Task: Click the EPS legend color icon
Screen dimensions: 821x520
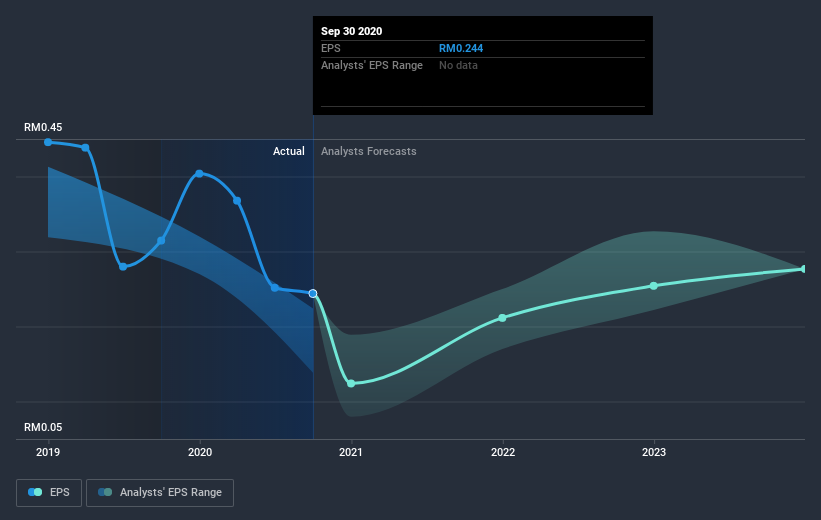Action: point(35,492)
